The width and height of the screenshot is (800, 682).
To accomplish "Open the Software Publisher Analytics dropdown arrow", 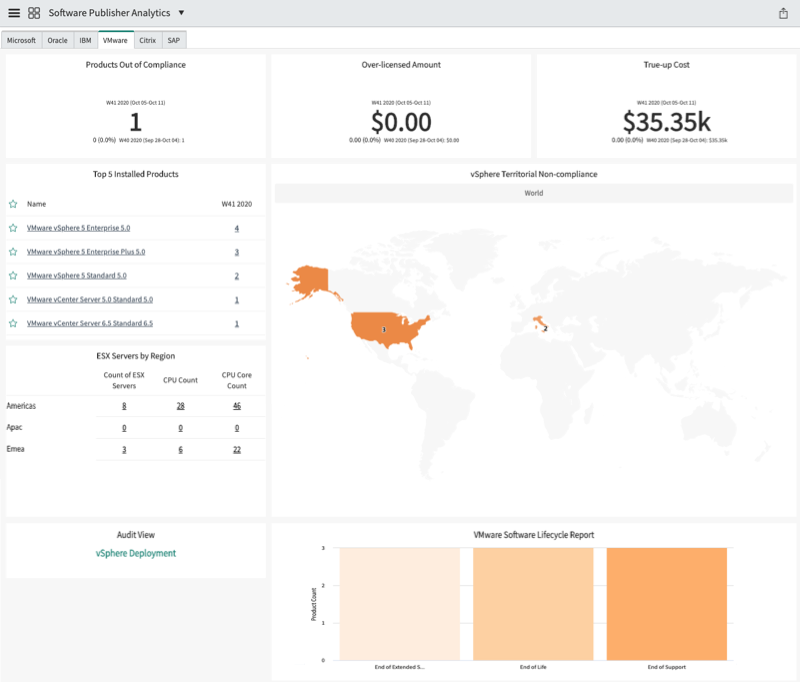I will pos(181,13).
